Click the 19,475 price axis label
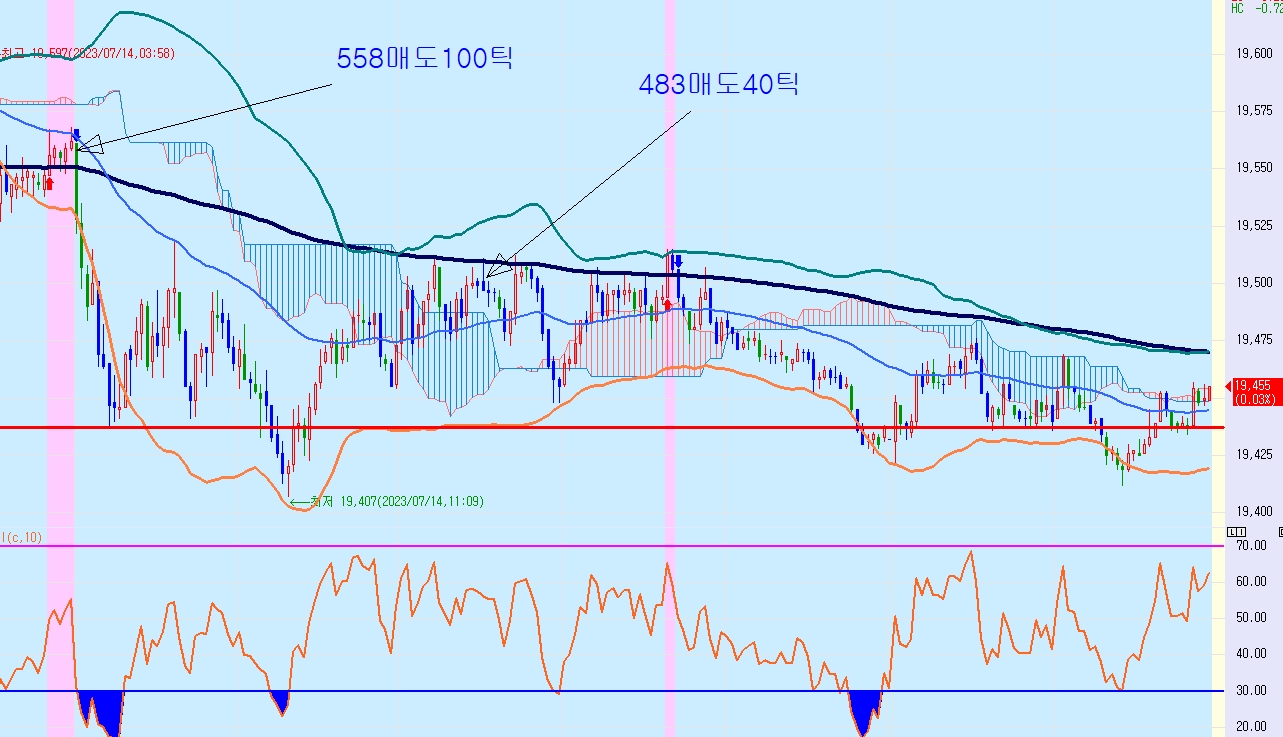This screenshot has width=1283, height=737. pyautogui.click(x=1255, y=340)
